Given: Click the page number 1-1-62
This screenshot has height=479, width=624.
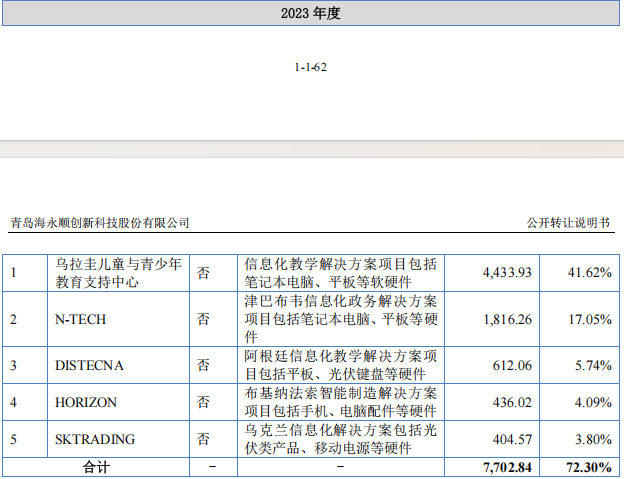Looking at the screenshot, I should point(311,67).
